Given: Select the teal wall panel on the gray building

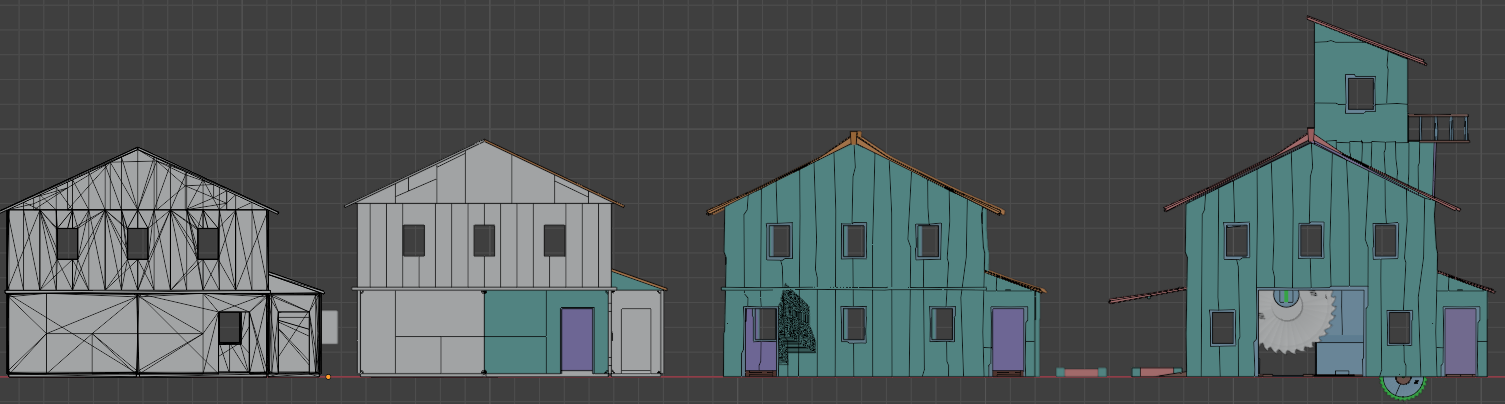Looking at the screenshot, I should [522, 332].
